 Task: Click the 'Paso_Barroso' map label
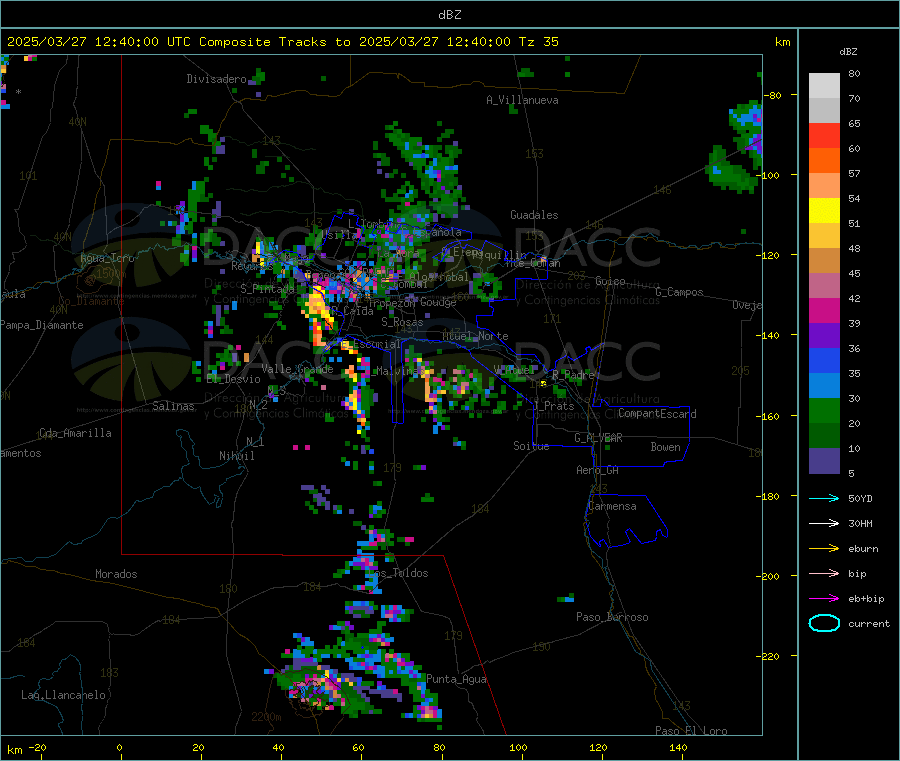[612, 617]
